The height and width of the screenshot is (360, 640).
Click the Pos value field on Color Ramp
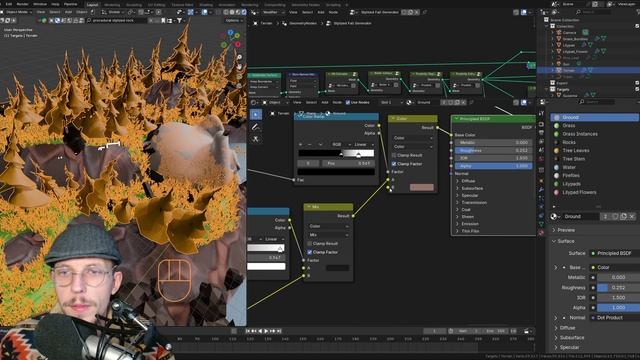pos(347,163)
